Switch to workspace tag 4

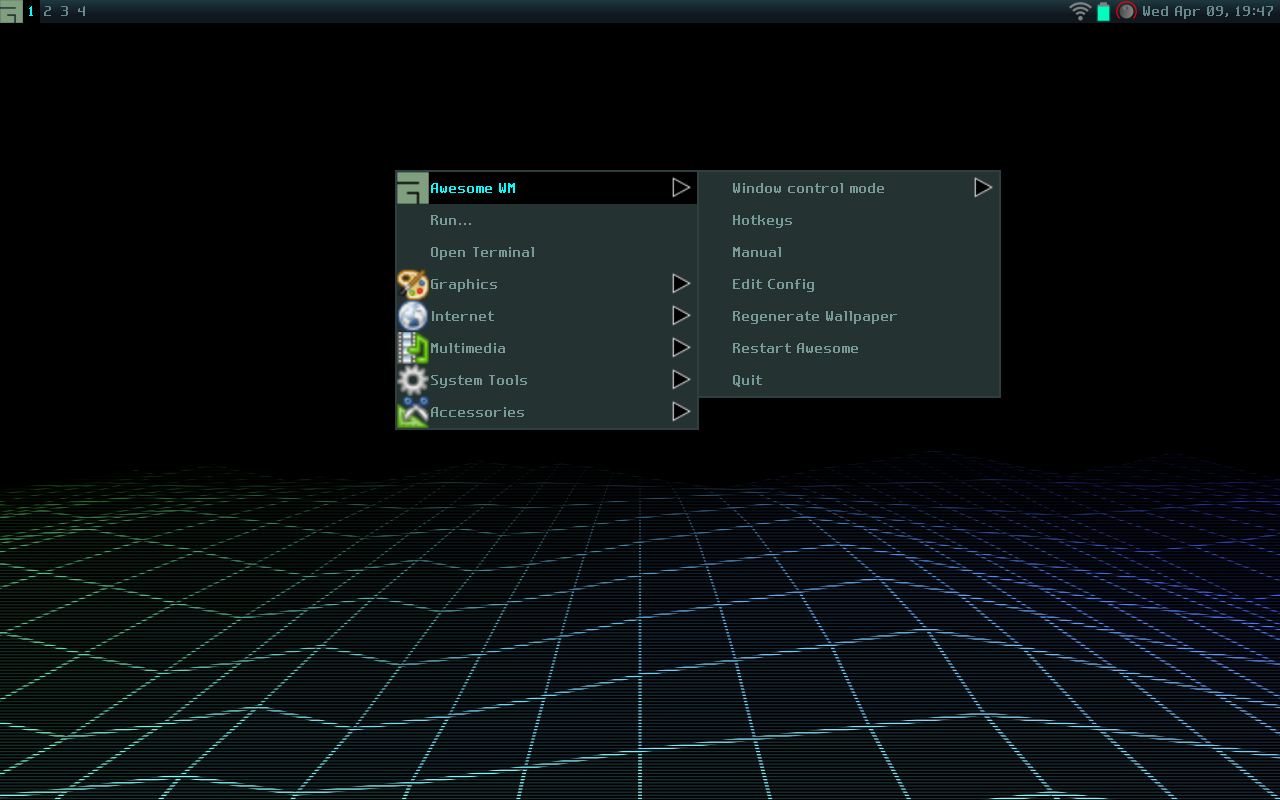81,12
